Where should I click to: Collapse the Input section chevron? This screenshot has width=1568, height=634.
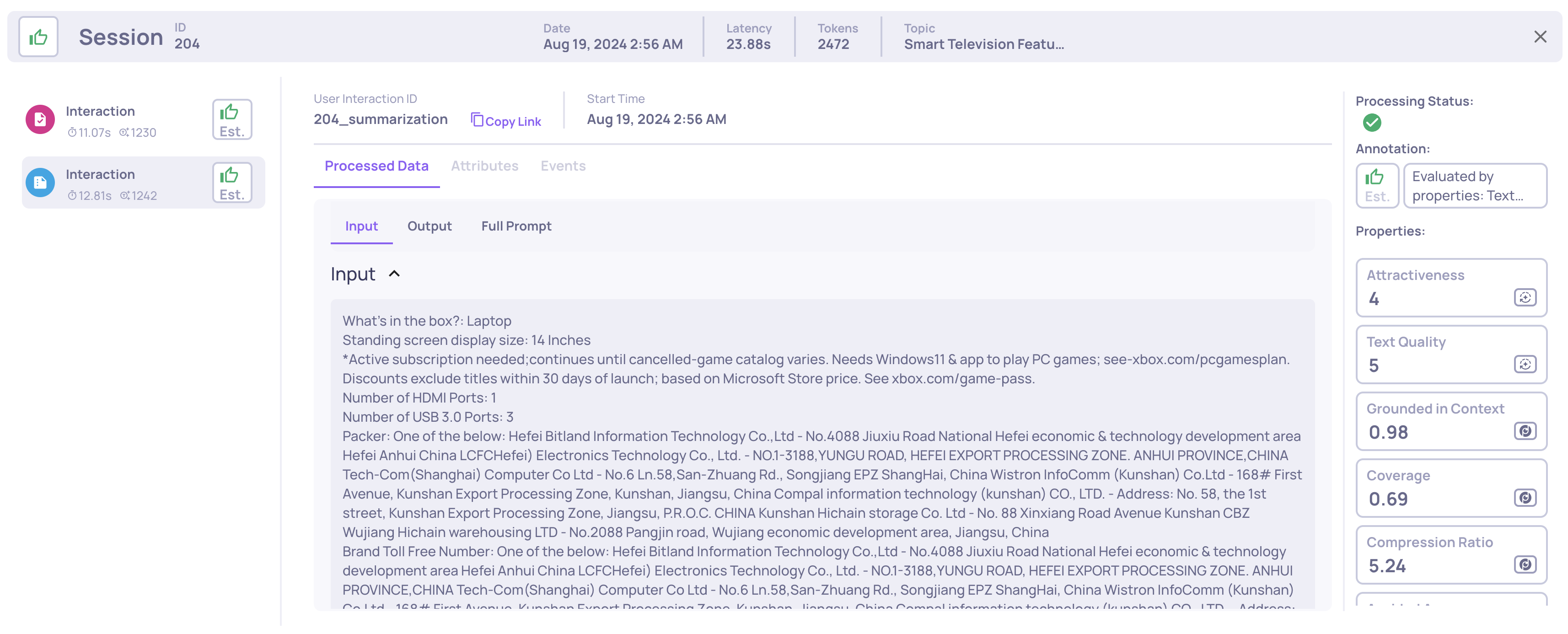(394, 274)
